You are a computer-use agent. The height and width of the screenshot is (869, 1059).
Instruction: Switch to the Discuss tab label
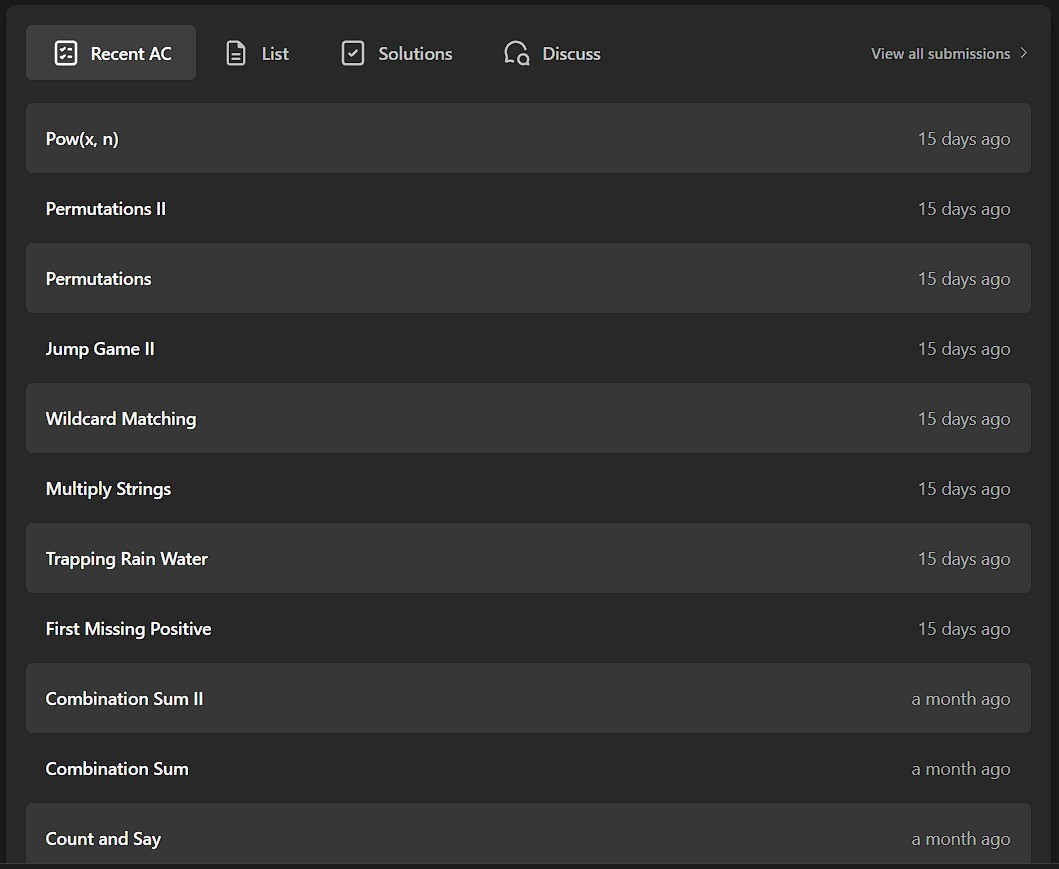coord(571,54)
